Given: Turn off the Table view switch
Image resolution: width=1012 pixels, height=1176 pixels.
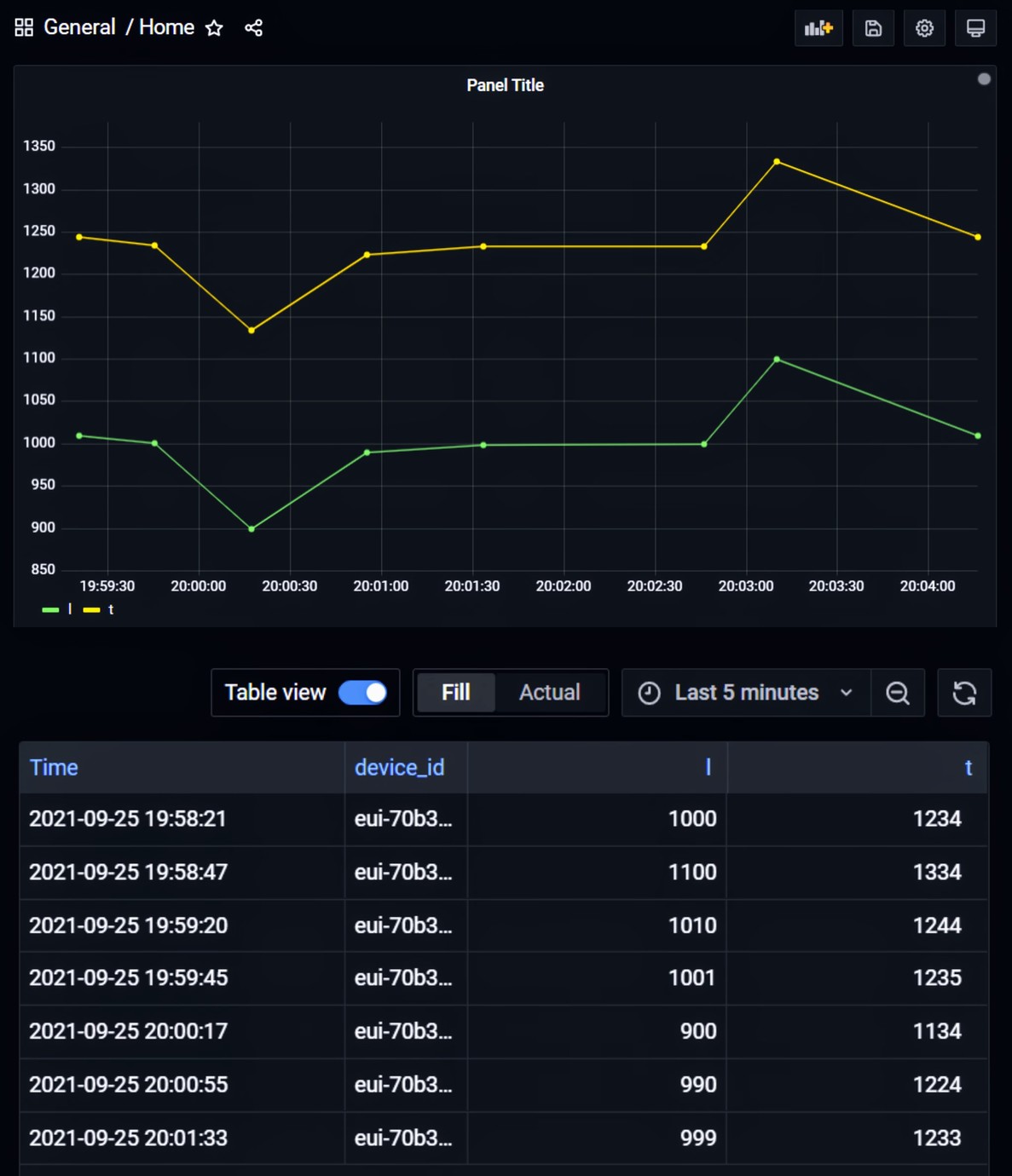Looking at the screenshot, I should (x=363, y=693).
